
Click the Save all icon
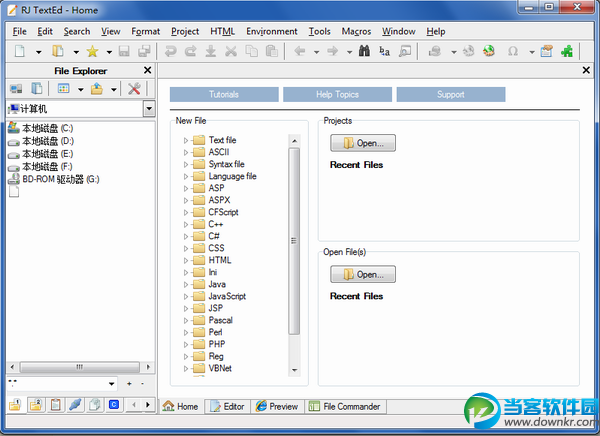click(x=145, y=51)
